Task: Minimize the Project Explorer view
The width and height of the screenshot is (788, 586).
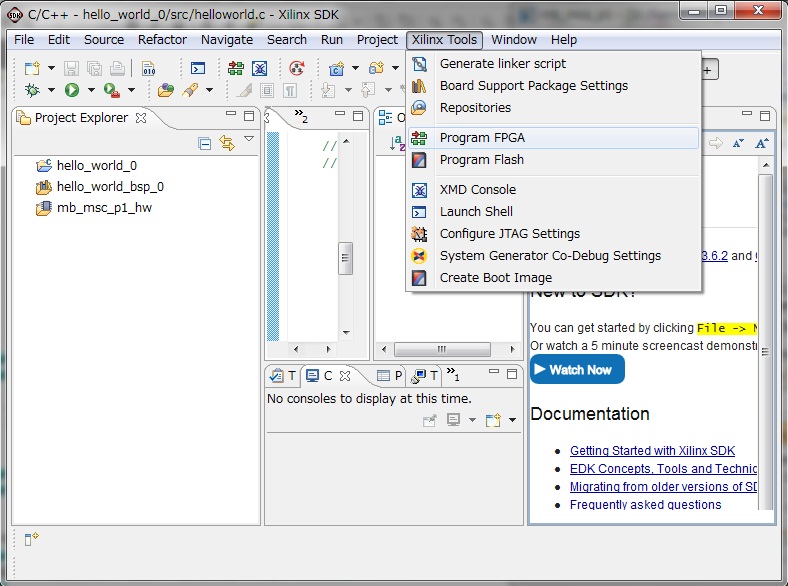Action: [x=231, y=114]
